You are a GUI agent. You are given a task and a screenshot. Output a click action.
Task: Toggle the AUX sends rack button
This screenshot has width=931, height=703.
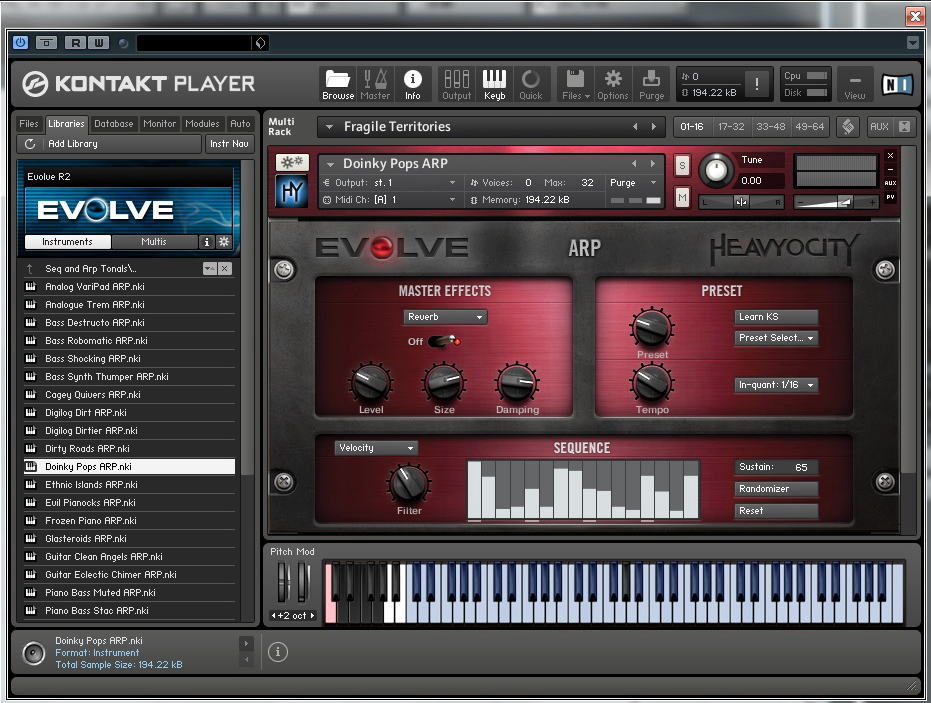(x=879, y=126)
